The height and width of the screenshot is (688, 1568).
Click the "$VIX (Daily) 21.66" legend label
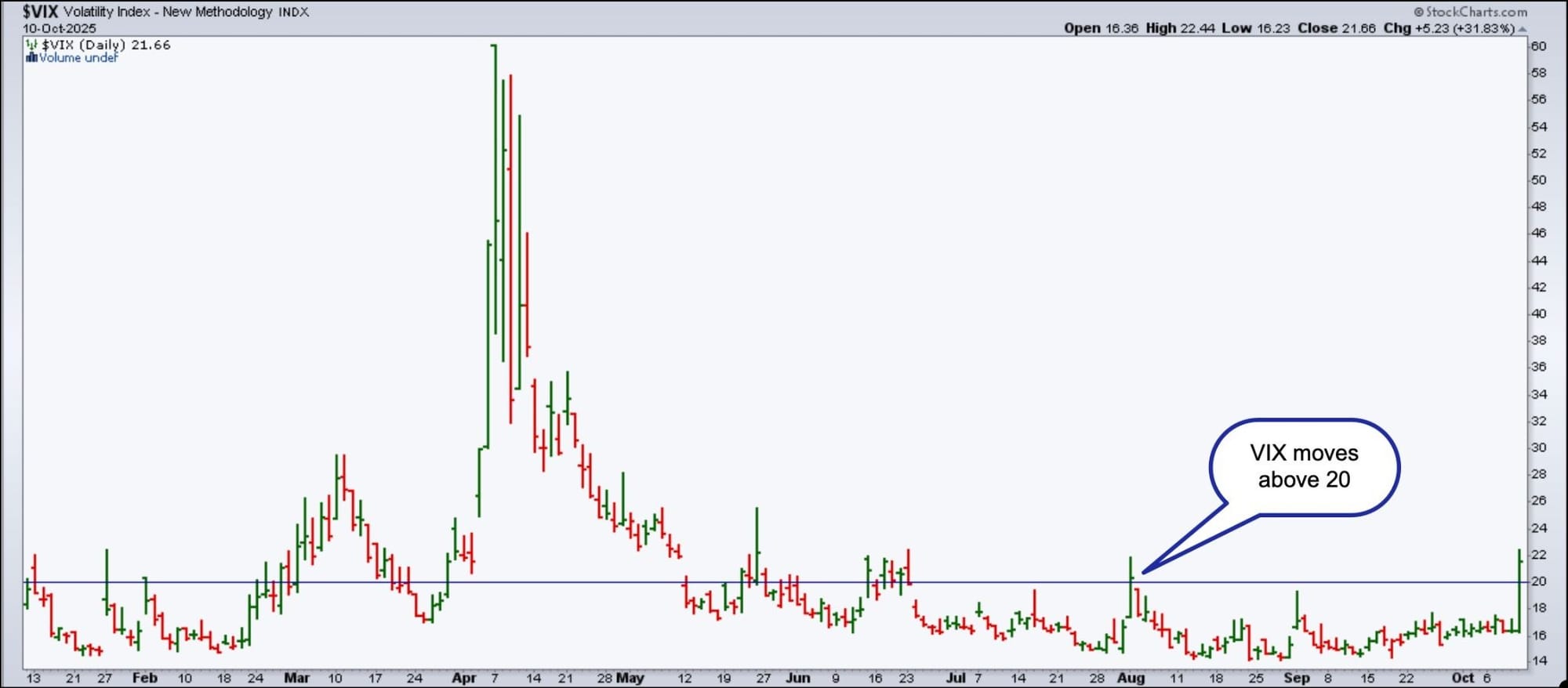tap(106, 45)
